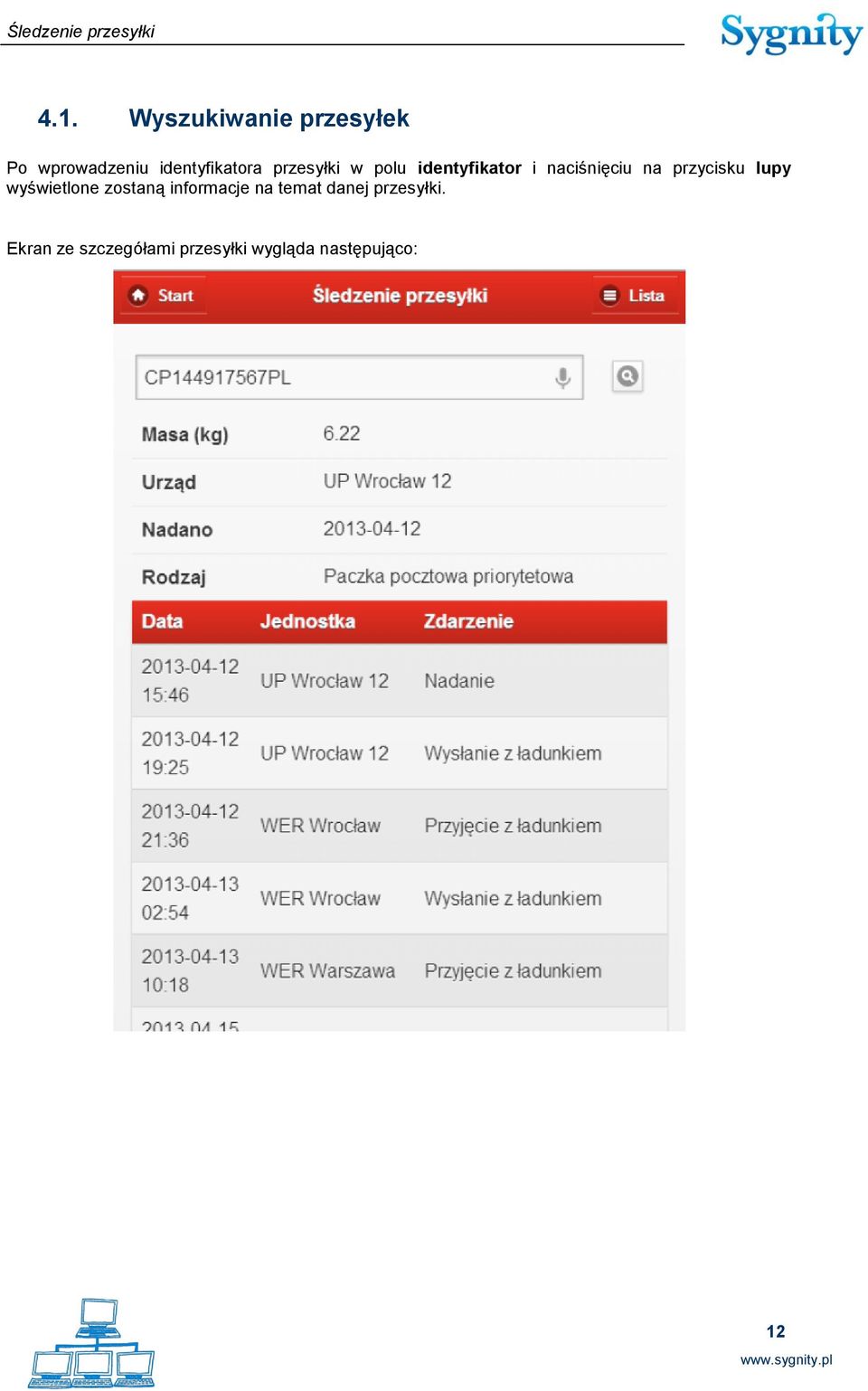Viewport: 868px width, 1391px height.
Task: Click the Śledzenie przesyłki app title
Action: (400, 296)
